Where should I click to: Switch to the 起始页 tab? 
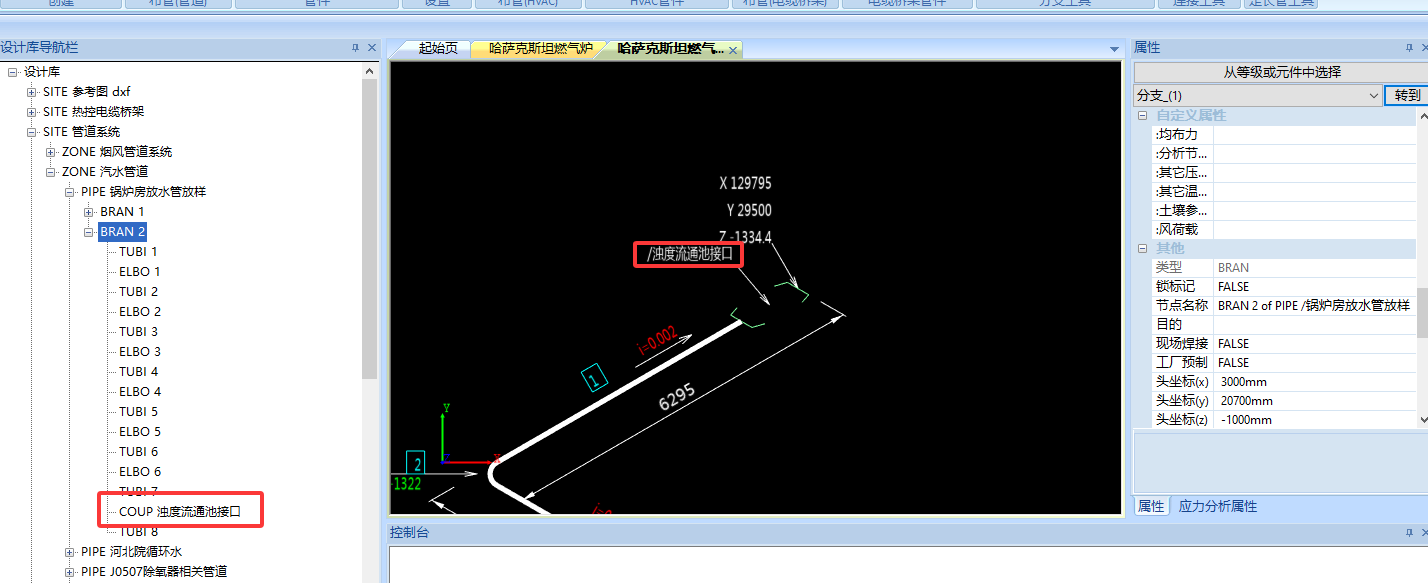438,48
